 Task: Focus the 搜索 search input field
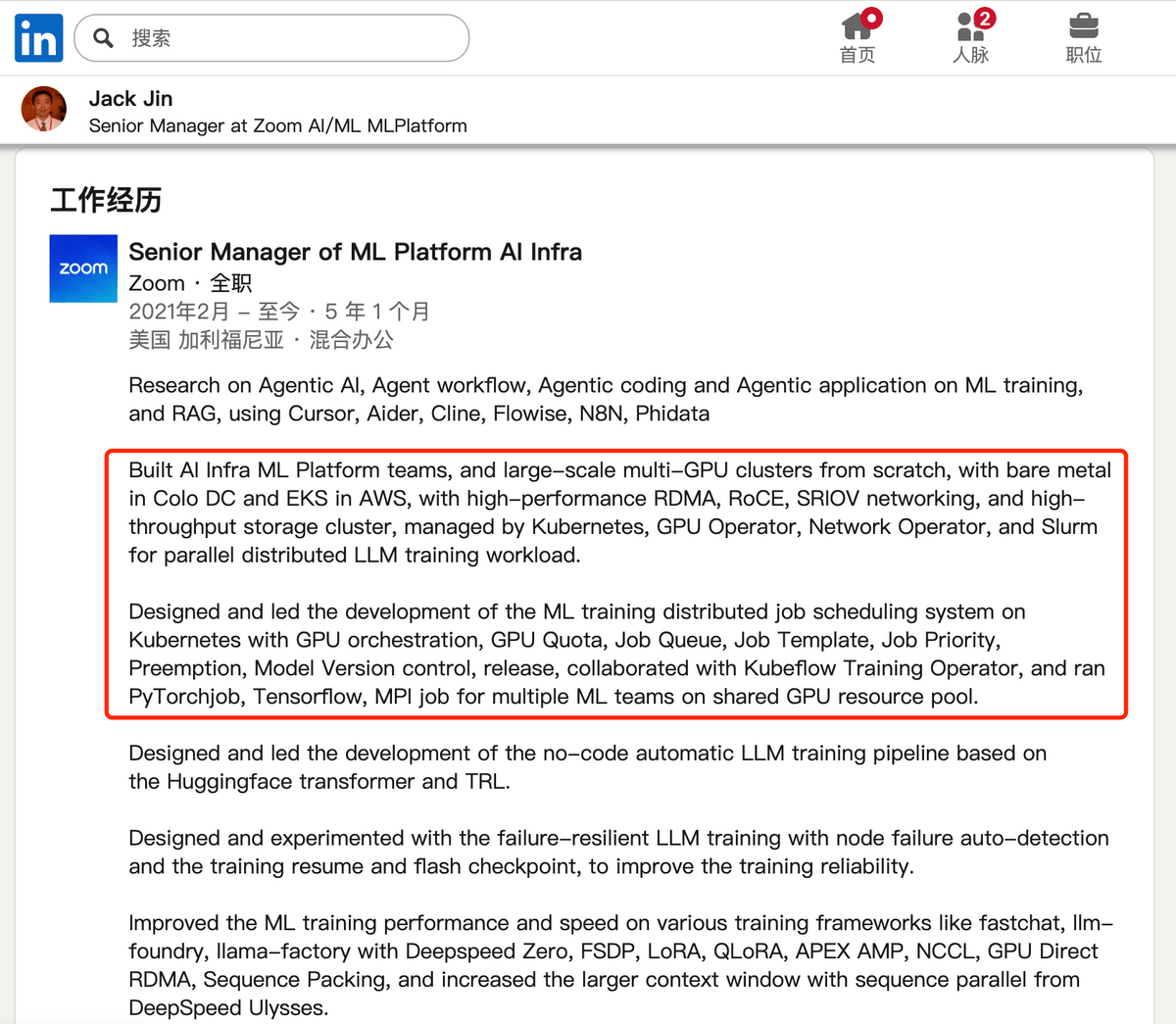294,38
